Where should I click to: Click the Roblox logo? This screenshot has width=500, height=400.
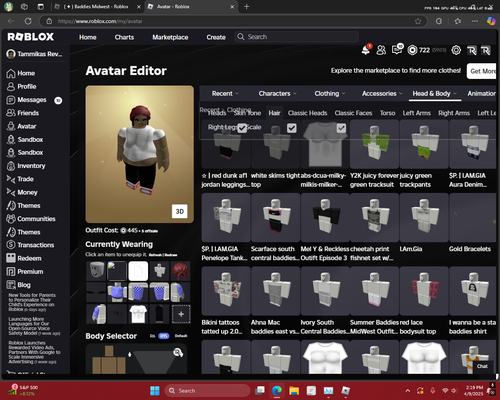click(31, 37)
